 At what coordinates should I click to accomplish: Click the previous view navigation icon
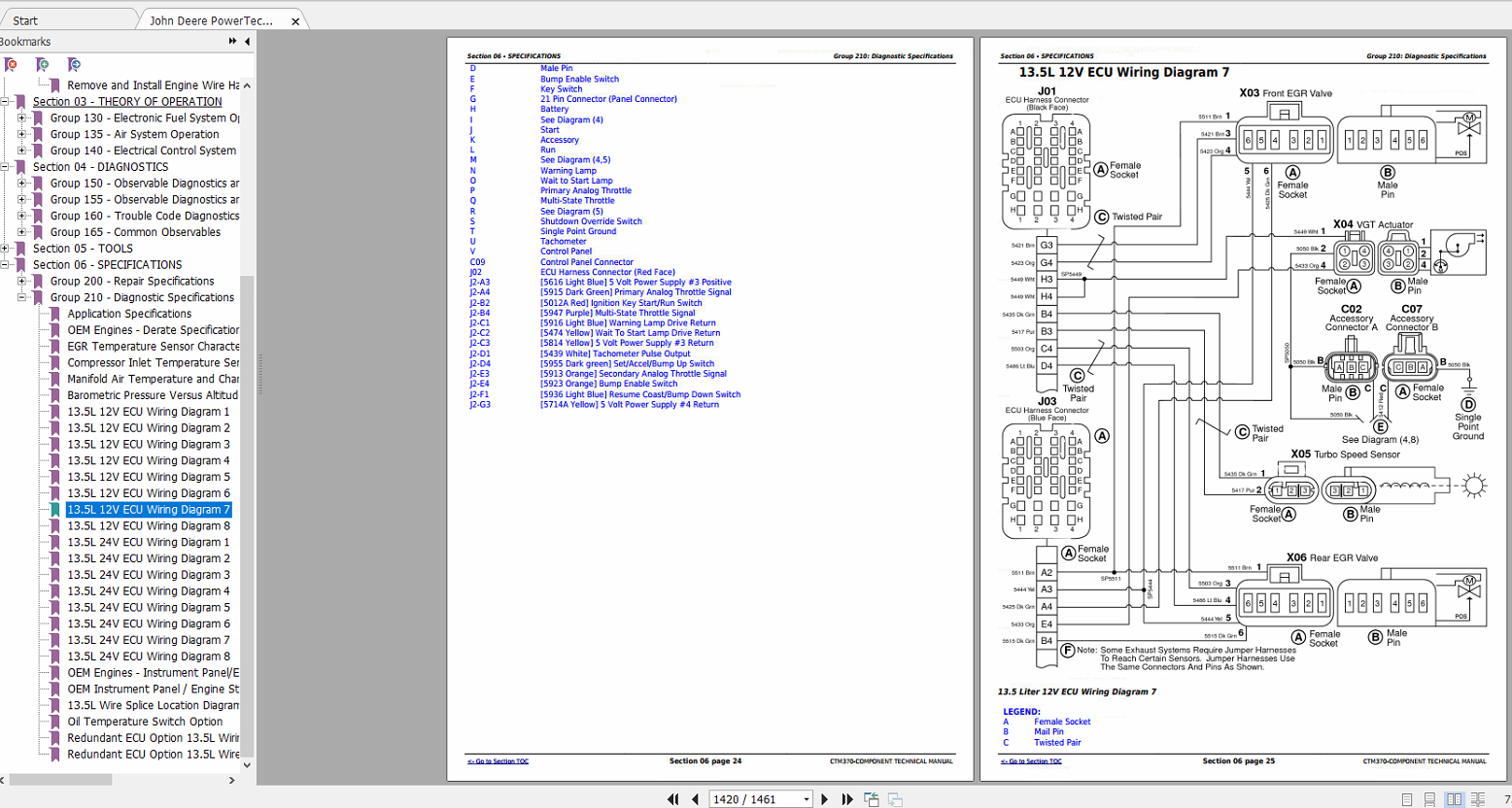pos(872,799)
